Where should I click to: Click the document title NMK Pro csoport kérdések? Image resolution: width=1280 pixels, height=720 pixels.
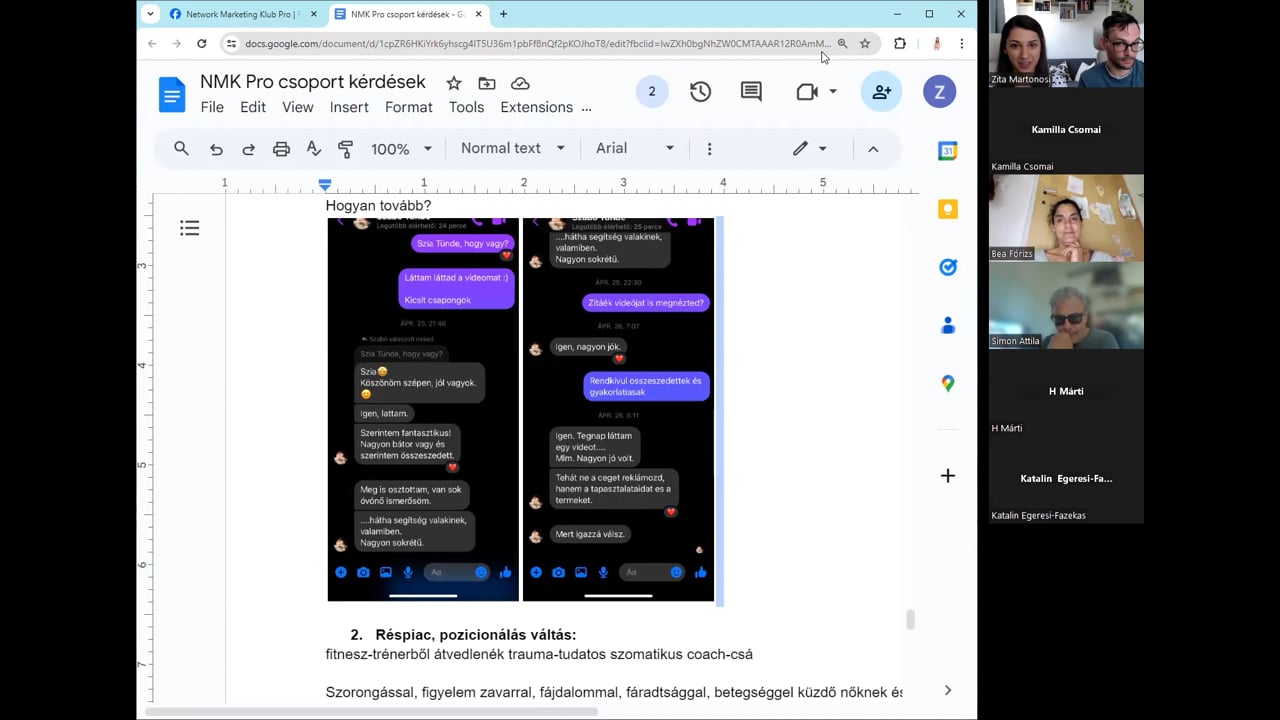point(313,82)
